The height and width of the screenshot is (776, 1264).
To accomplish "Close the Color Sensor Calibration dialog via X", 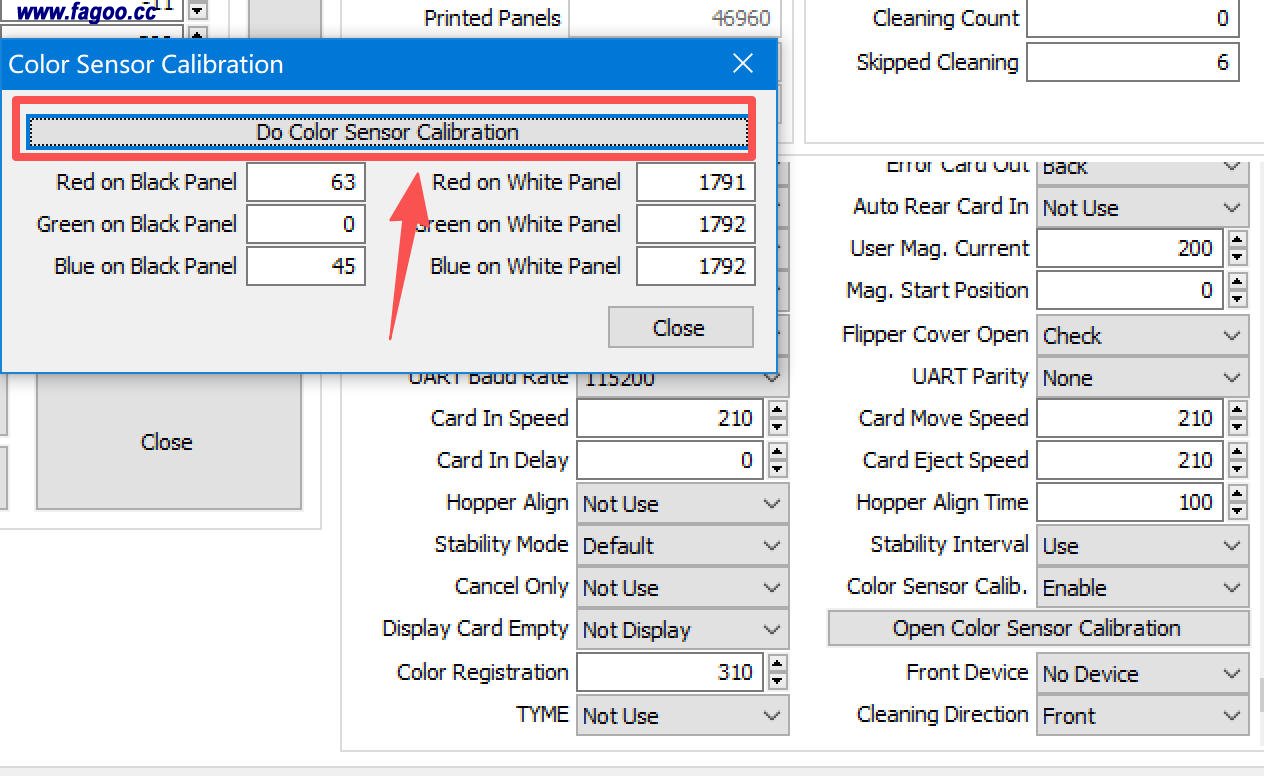I will 742,64.
